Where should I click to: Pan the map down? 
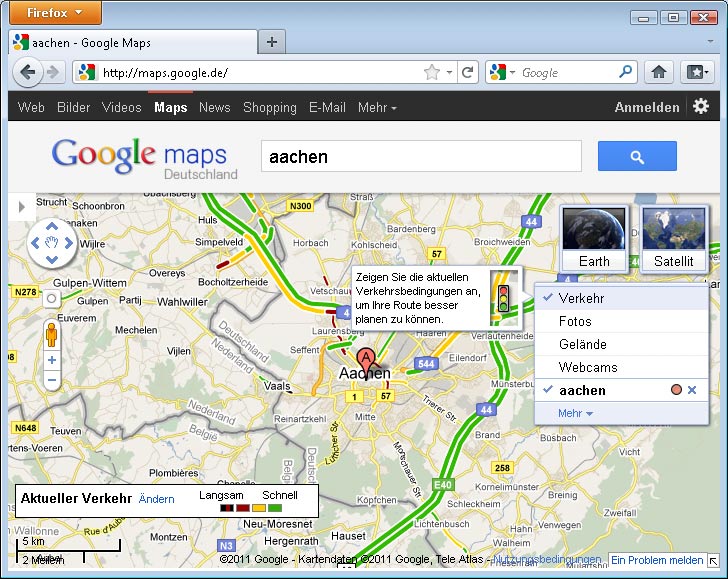pyautogui.click(x=52, y=259)
